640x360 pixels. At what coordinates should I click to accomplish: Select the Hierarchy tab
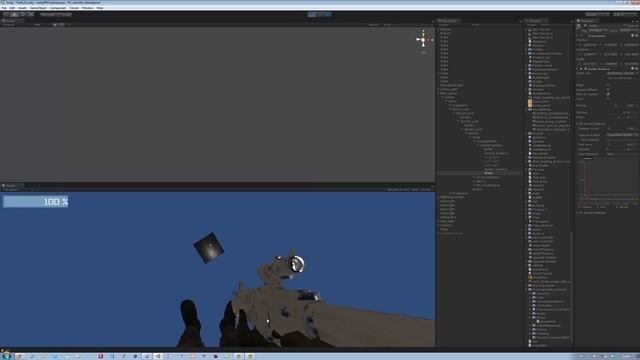pos(449,21)
